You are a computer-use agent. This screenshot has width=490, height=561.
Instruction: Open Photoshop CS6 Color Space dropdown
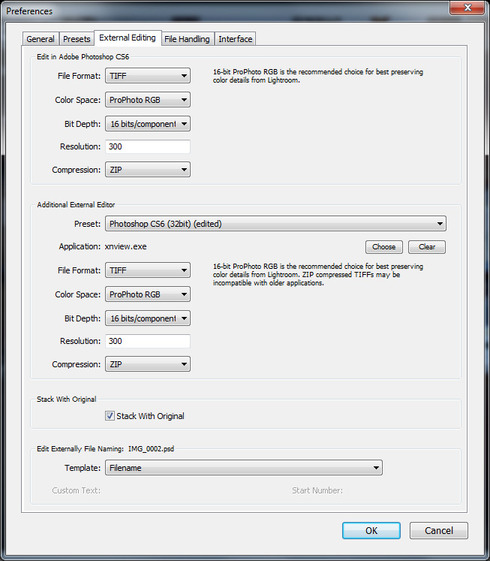click(x=148, y=100)
